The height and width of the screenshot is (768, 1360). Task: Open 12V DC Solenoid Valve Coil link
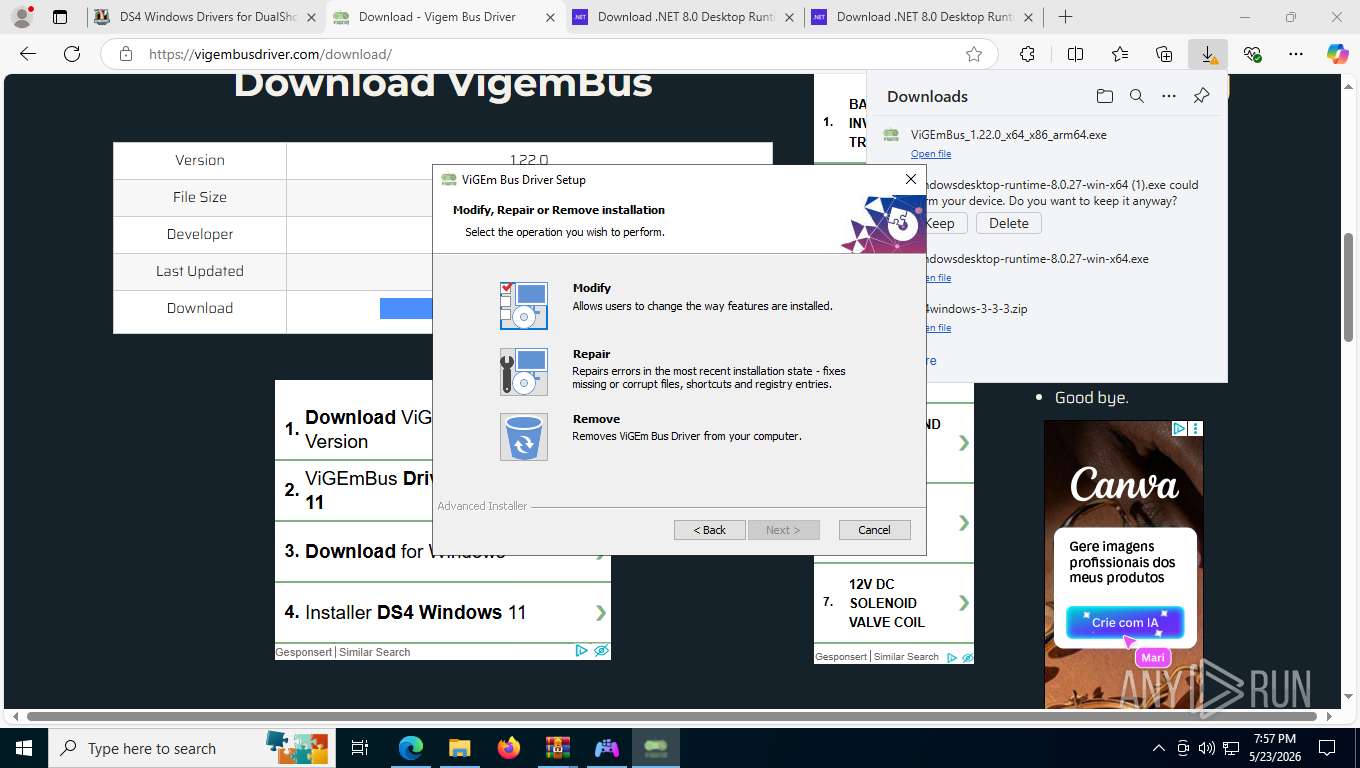pyautogui.click(x=894, y=603)
